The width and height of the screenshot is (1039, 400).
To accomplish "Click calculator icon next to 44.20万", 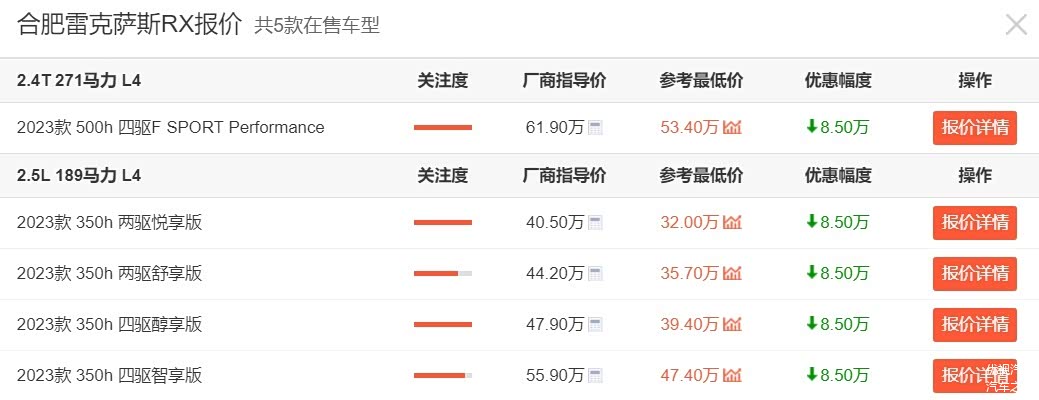I will pos(595,273).
